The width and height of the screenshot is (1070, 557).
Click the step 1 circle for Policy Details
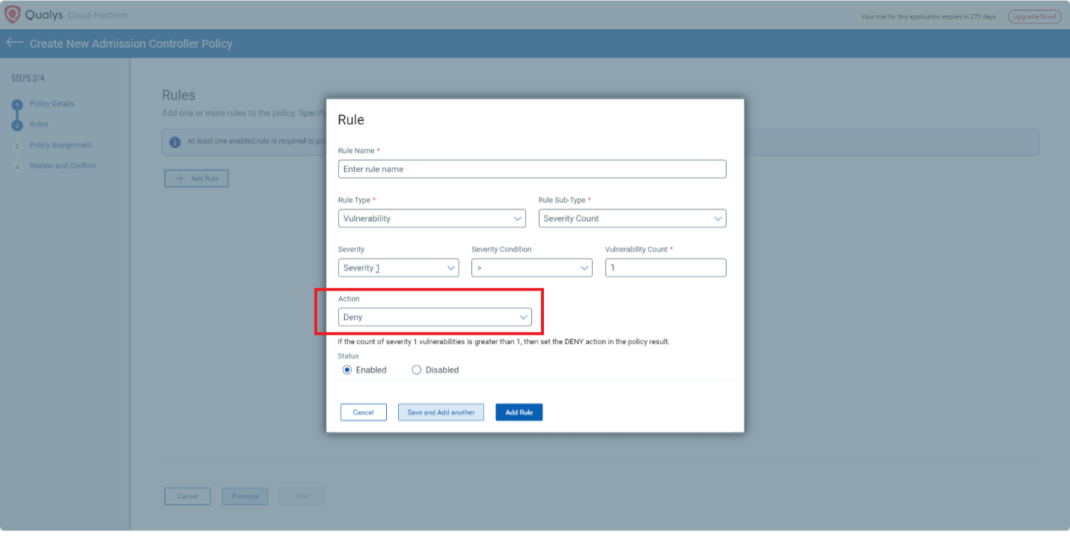[x=17, y=104]
